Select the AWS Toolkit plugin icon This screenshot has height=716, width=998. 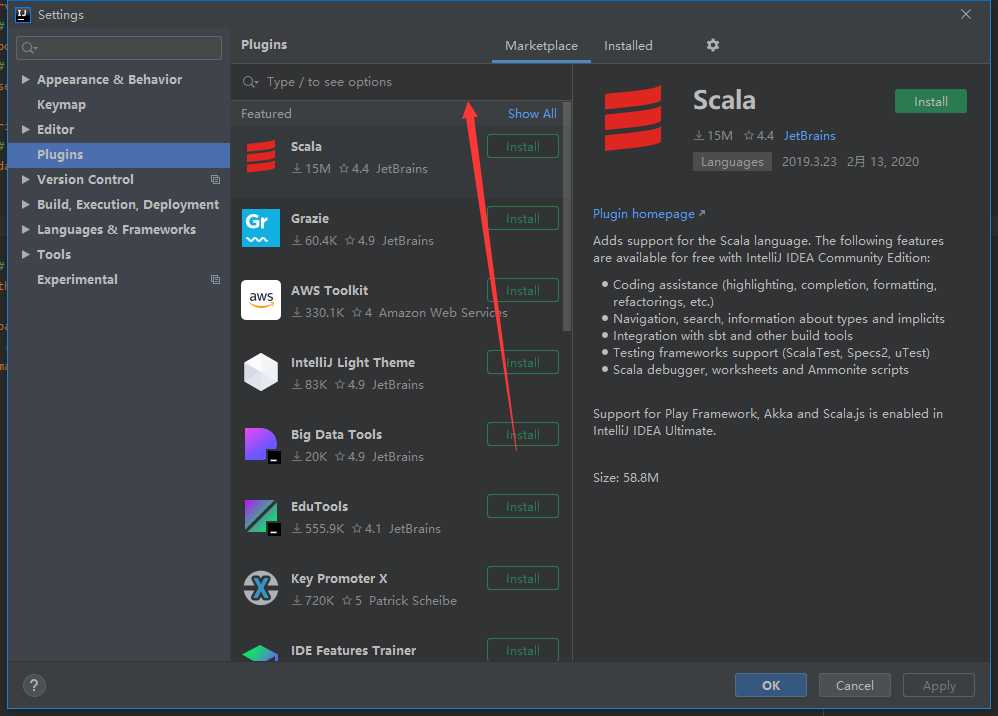[261, 300]
